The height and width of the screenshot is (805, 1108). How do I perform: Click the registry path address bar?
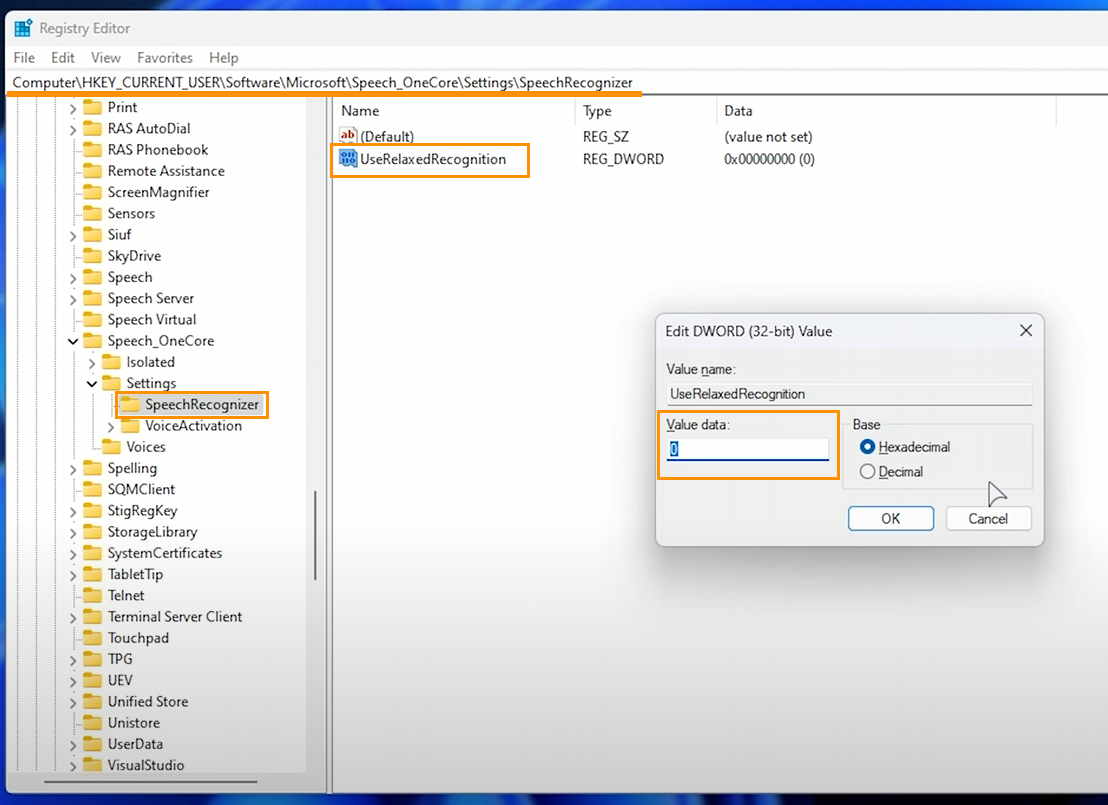554,83
